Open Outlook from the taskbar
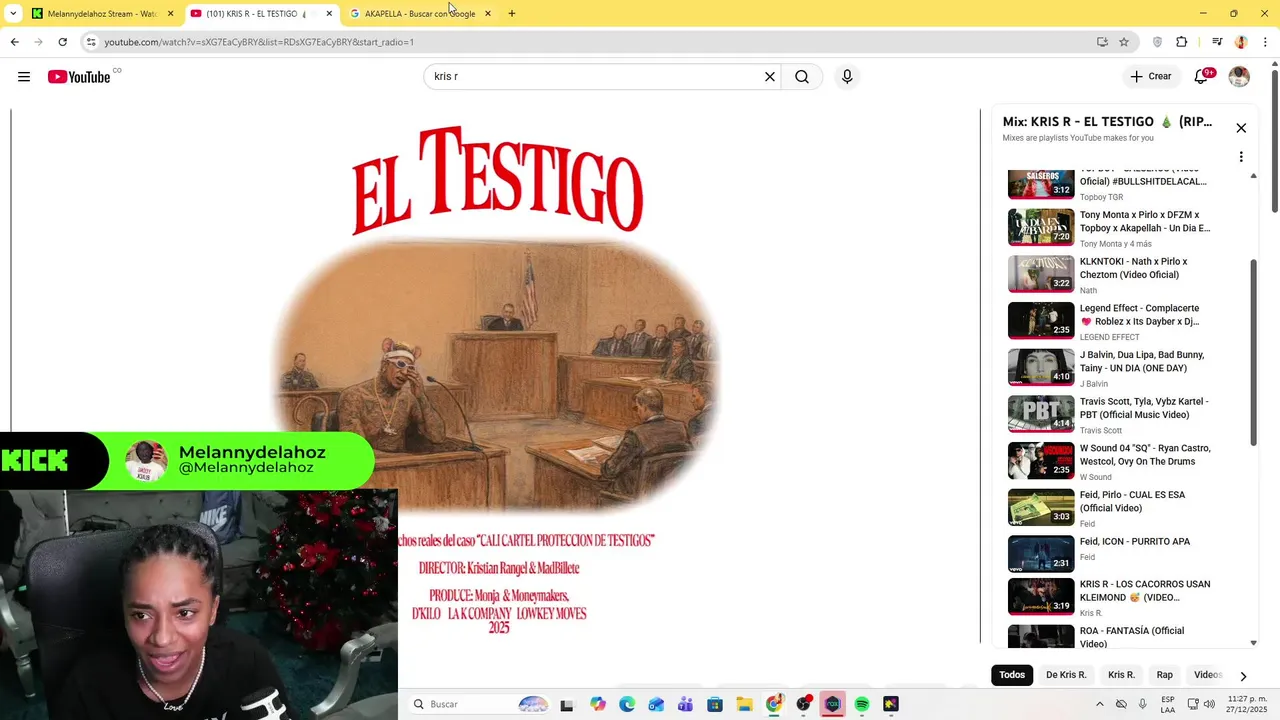This screenshot has height=720, width=1280. click(x=656, y=704)
